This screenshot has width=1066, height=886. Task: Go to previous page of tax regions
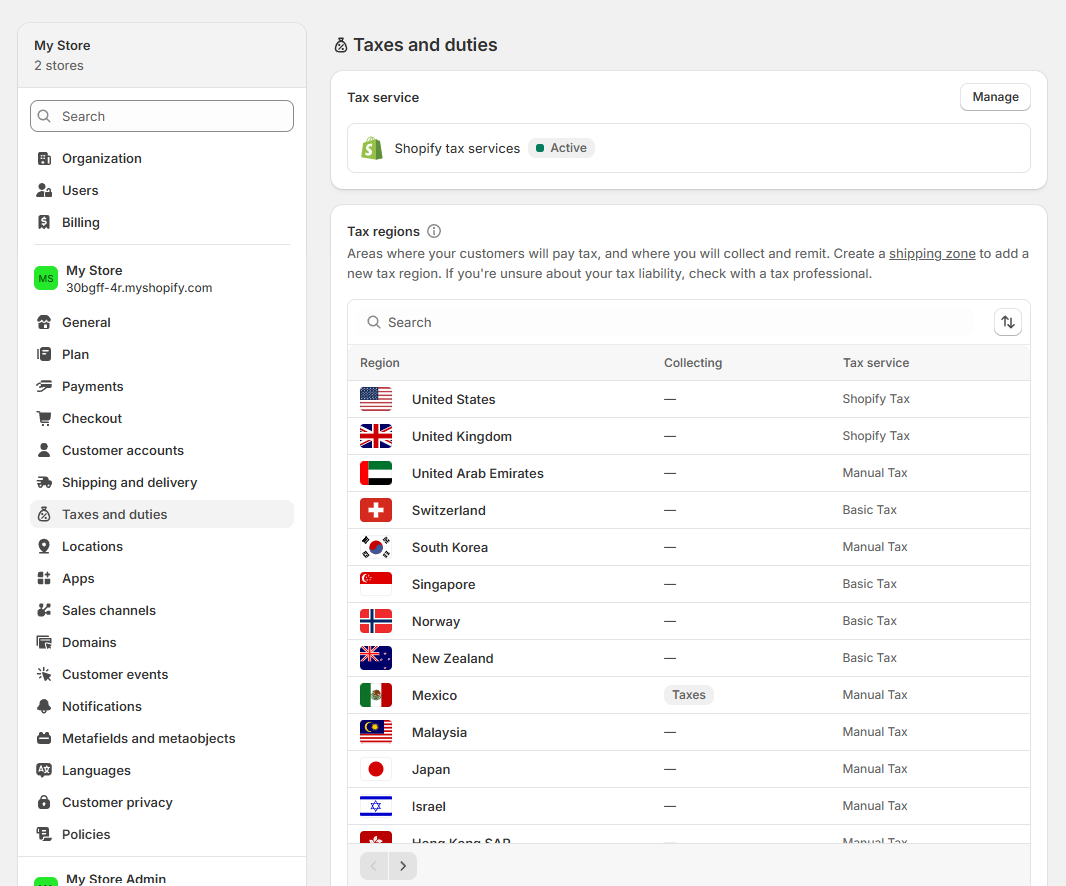click(x=374, y=866)
